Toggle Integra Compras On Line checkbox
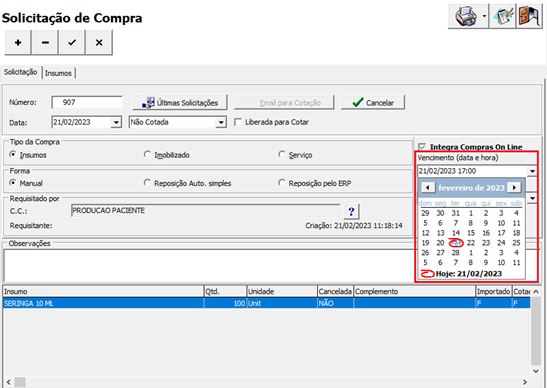 coord(422,147)
